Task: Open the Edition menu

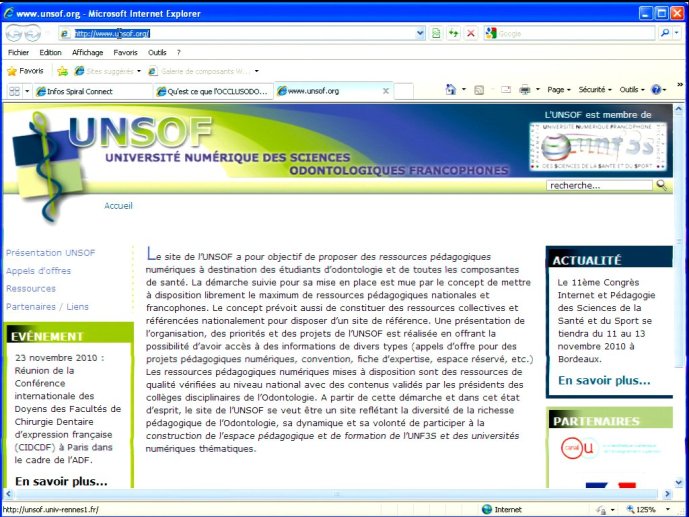Action: (51, 52)
